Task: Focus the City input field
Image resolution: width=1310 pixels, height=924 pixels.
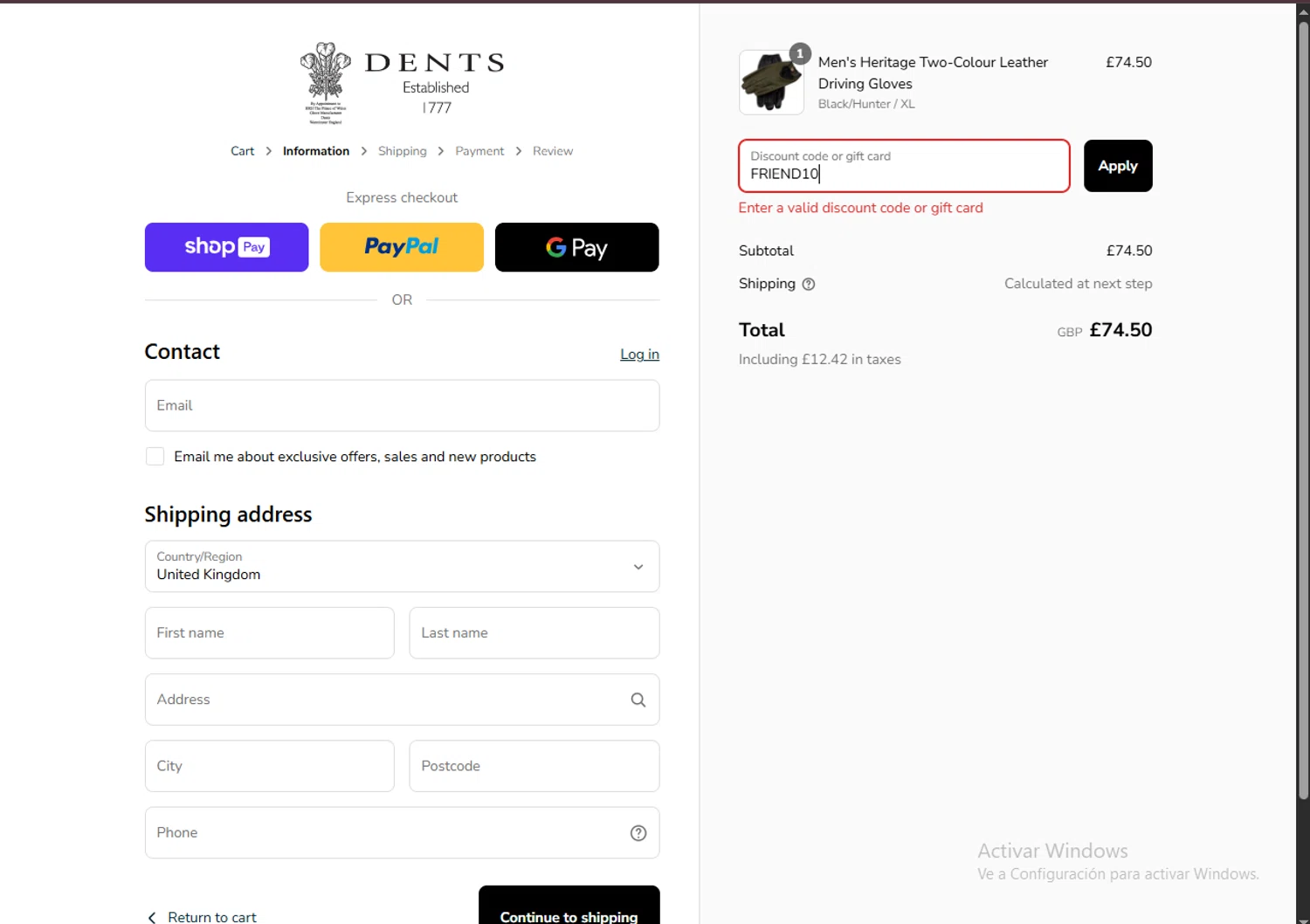Action: (x=270, y=766)
